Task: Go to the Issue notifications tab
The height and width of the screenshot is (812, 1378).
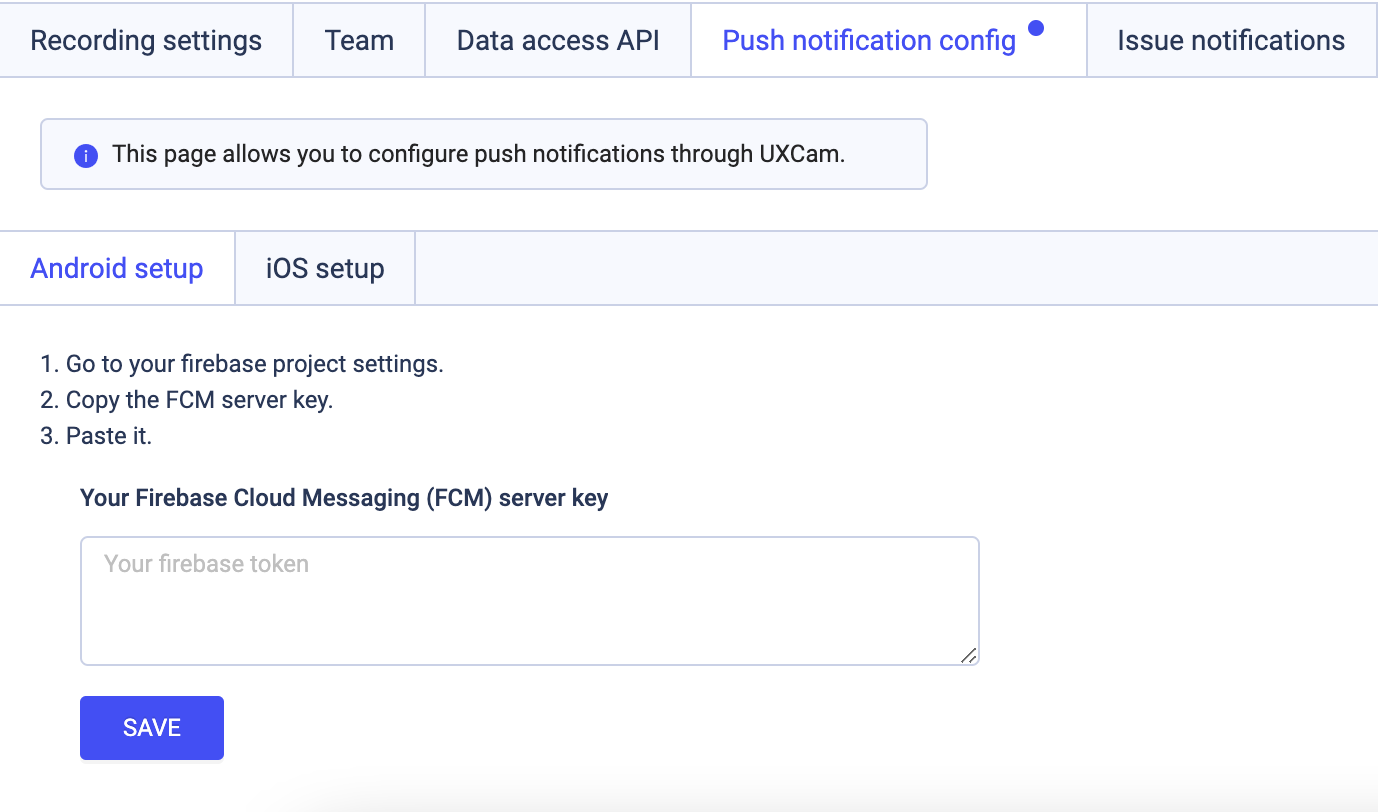Action: [1231, 41]
